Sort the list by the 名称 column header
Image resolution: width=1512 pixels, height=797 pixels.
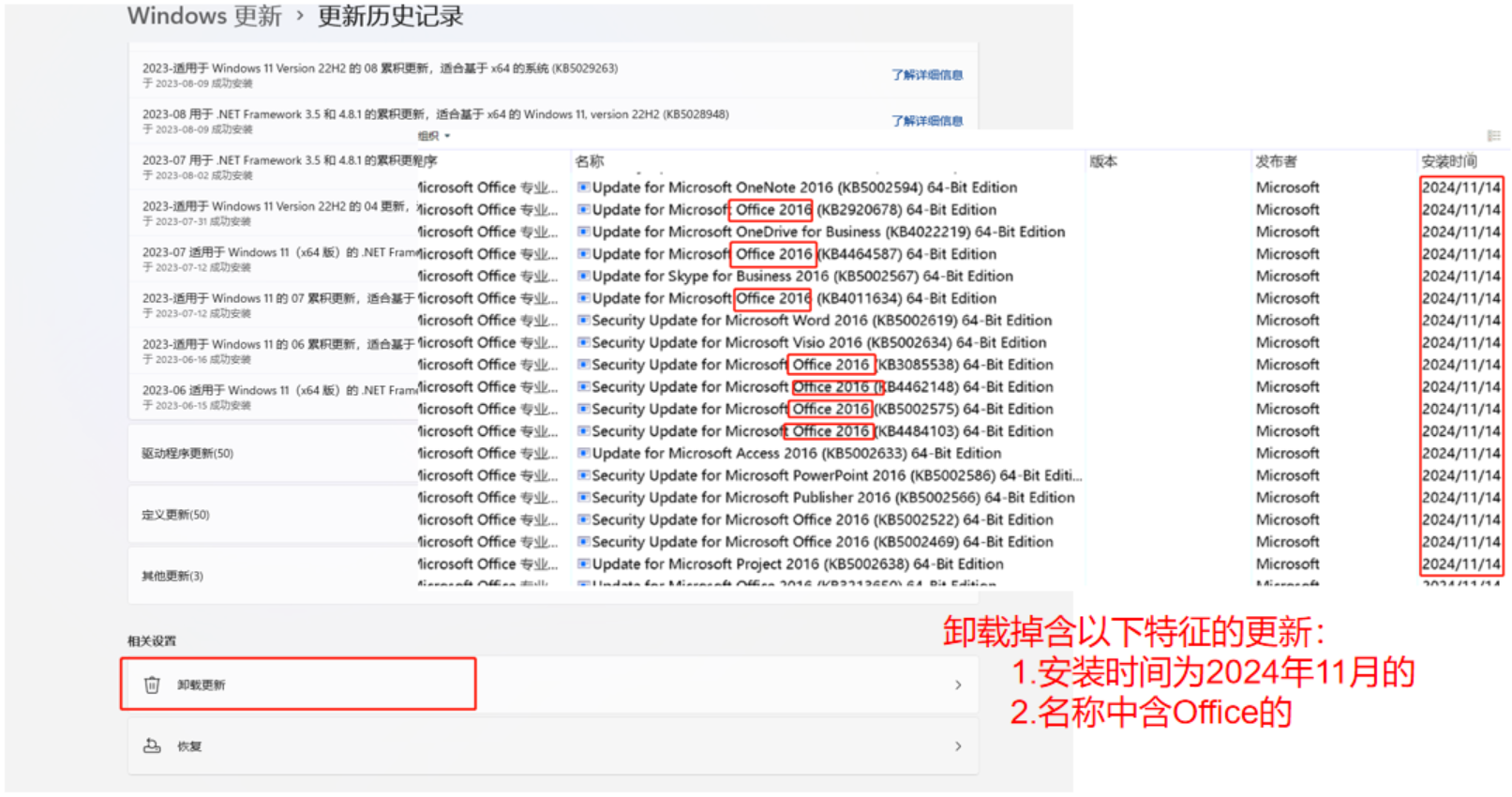tap(590, 161)
